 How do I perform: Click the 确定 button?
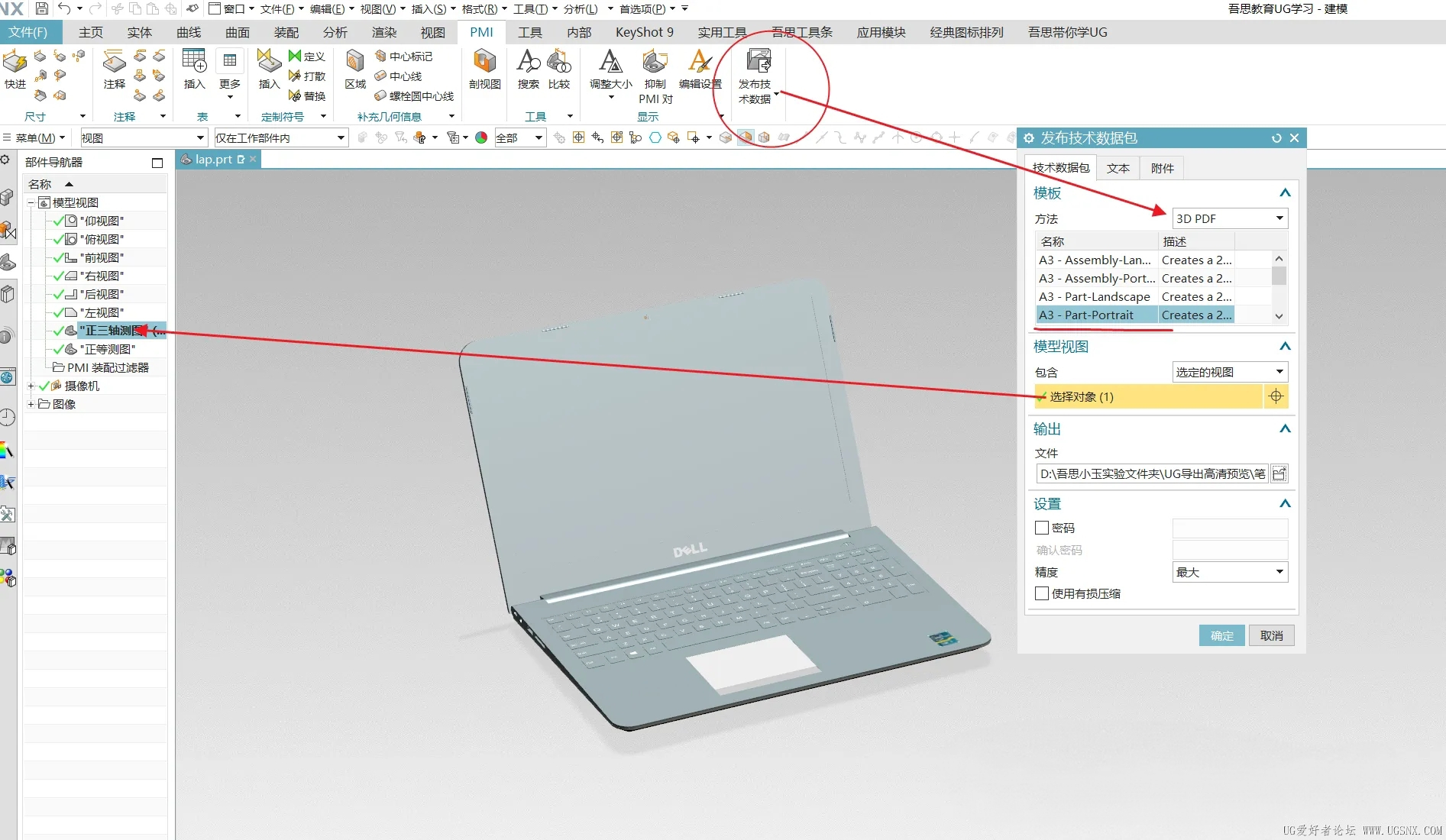click(1222, 635)
